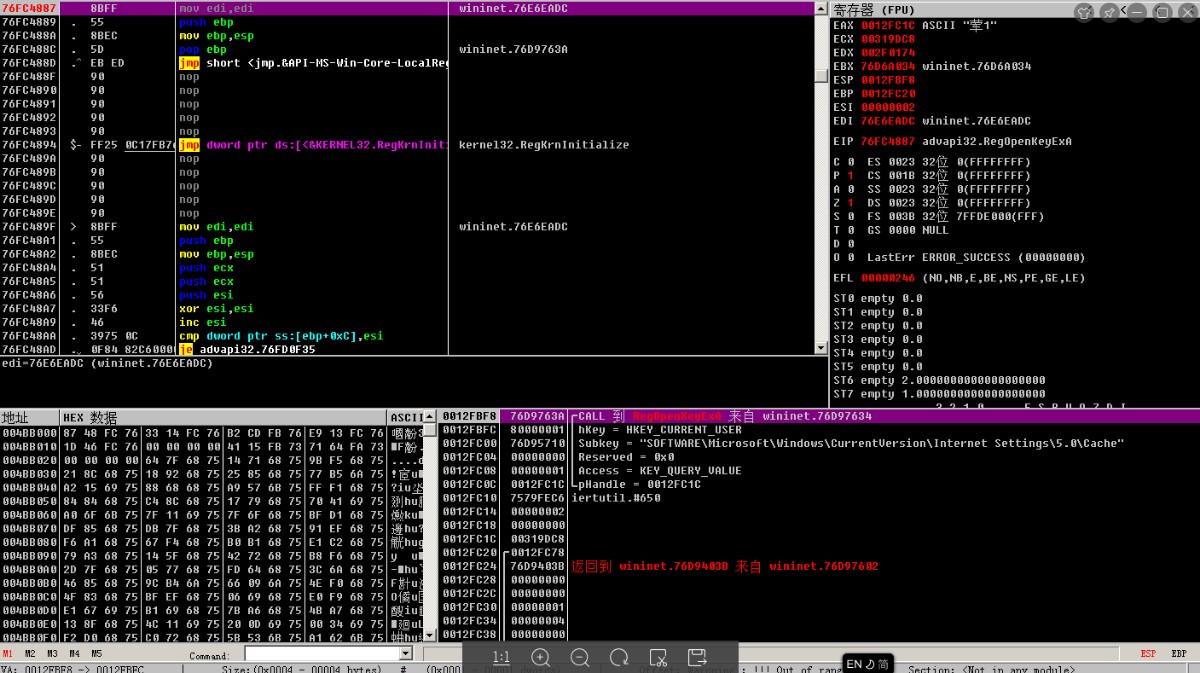Select LastErr ERROR_SUCCESS line
Image resolution: width=1200 pixels, height=673 pixels.
[x=976, y=257]
